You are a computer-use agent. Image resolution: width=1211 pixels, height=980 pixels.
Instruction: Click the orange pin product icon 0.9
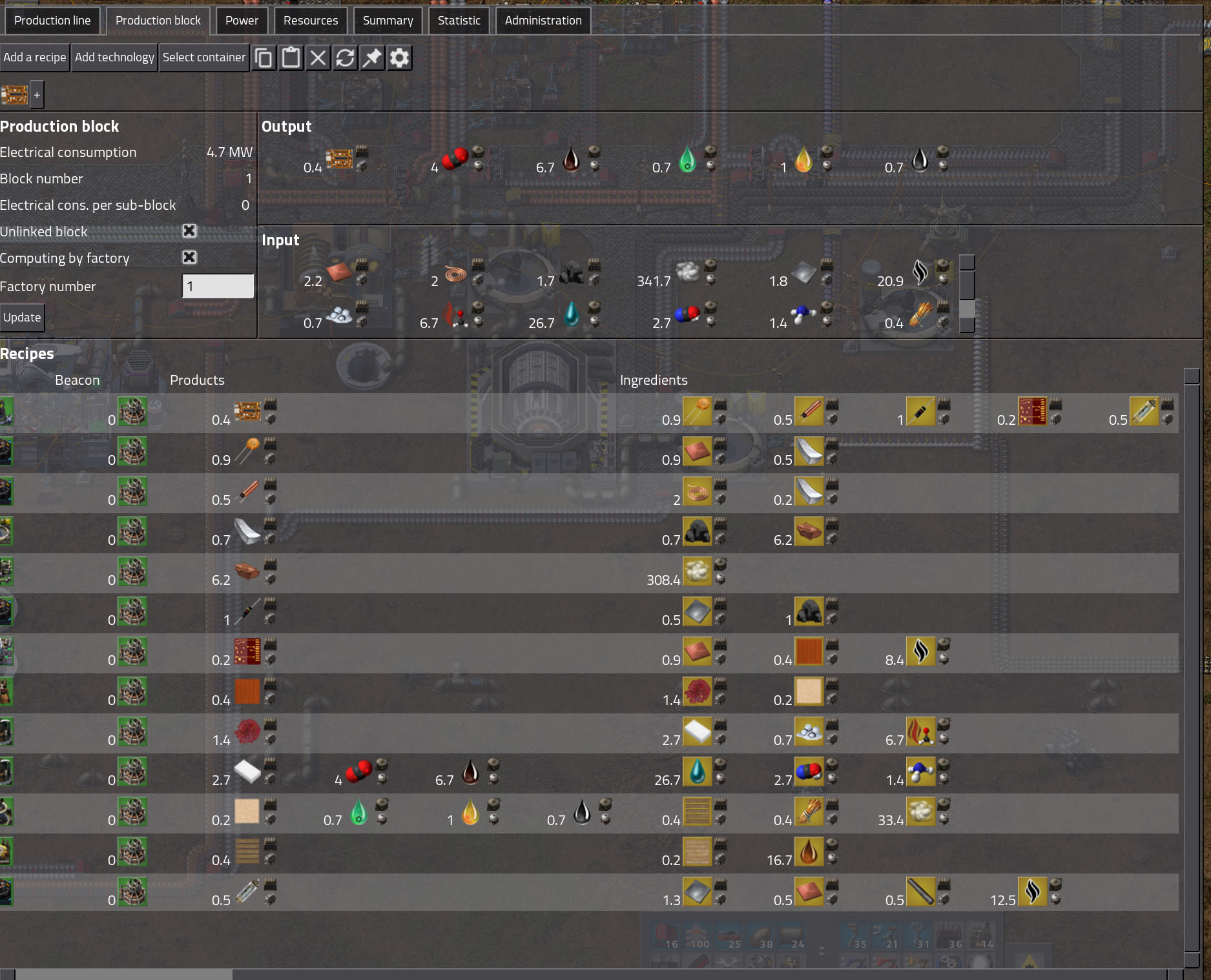tap(247, 451)
